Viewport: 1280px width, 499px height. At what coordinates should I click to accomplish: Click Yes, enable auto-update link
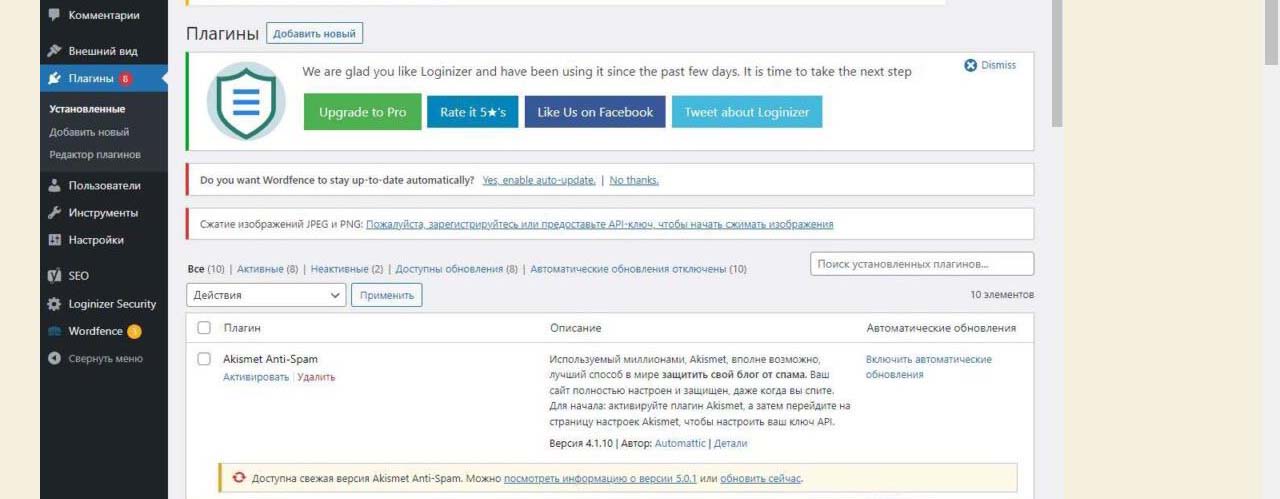click(x=538, y=181)
